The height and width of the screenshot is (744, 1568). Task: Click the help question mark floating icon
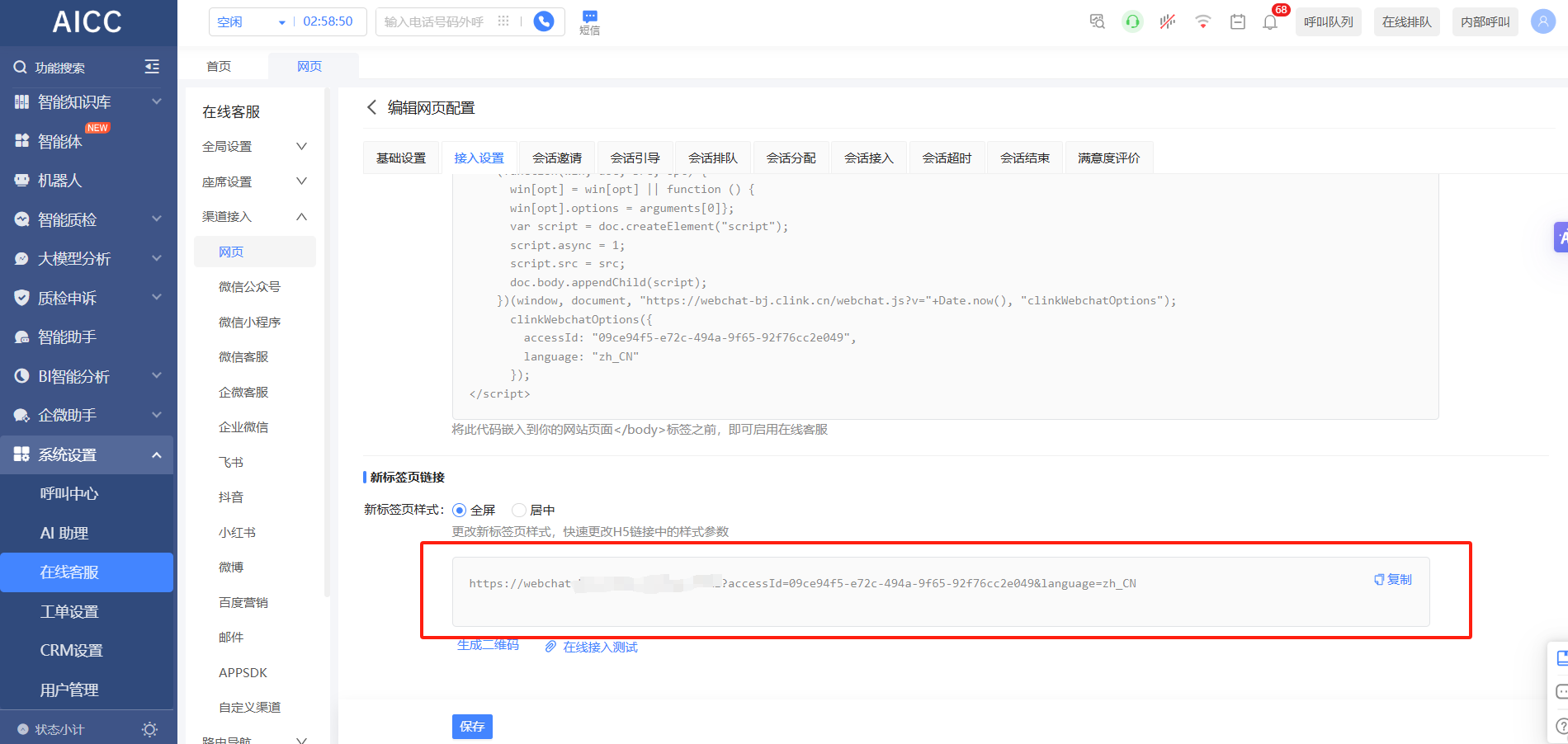1561,726
